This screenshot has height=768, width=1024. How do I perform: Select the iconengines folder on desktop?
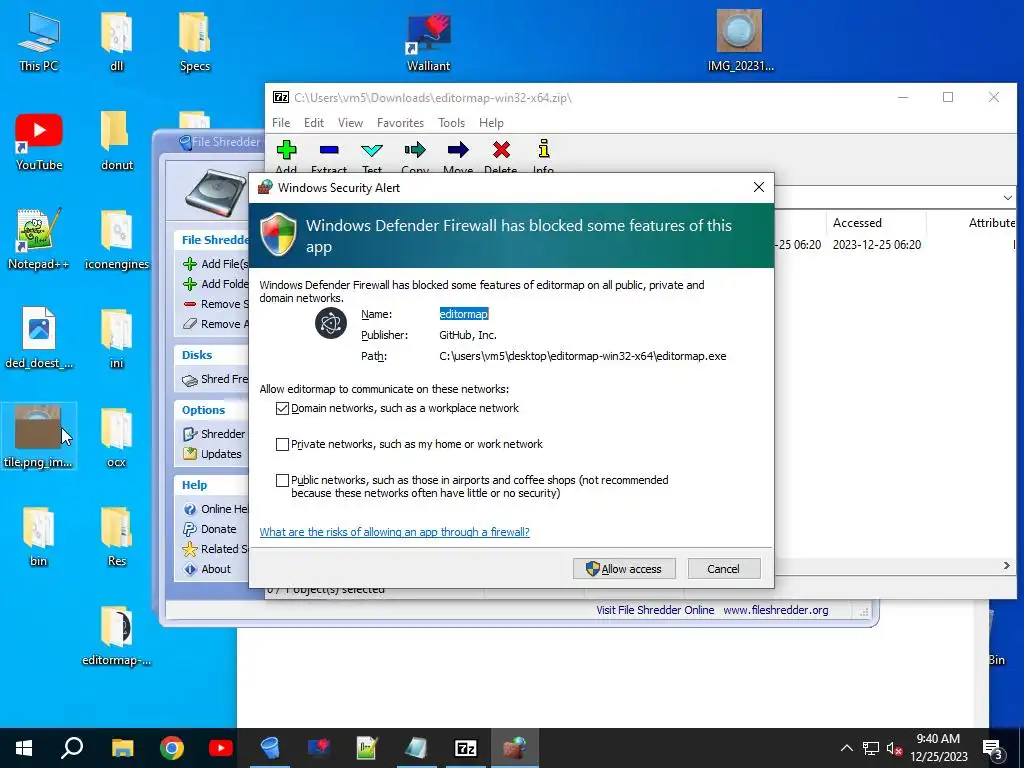tap(117, 240)
